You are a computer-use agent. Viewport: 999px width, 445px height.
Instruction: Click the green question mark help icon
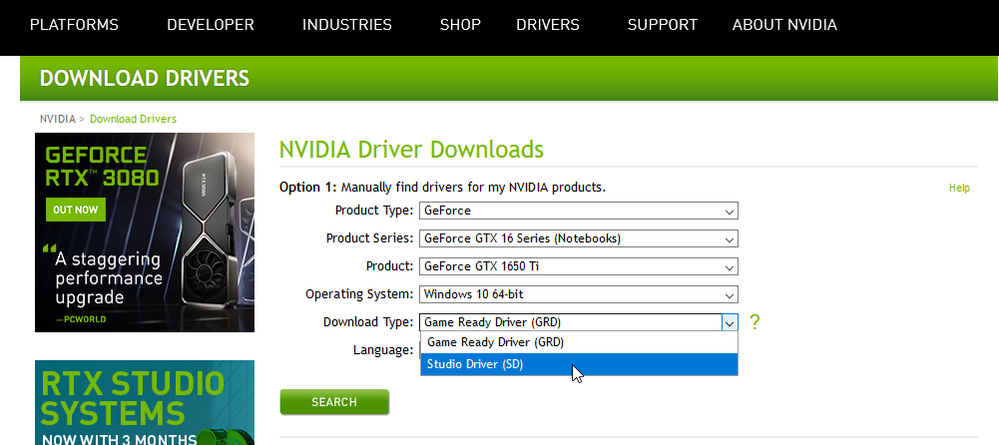tap(754, 323)
